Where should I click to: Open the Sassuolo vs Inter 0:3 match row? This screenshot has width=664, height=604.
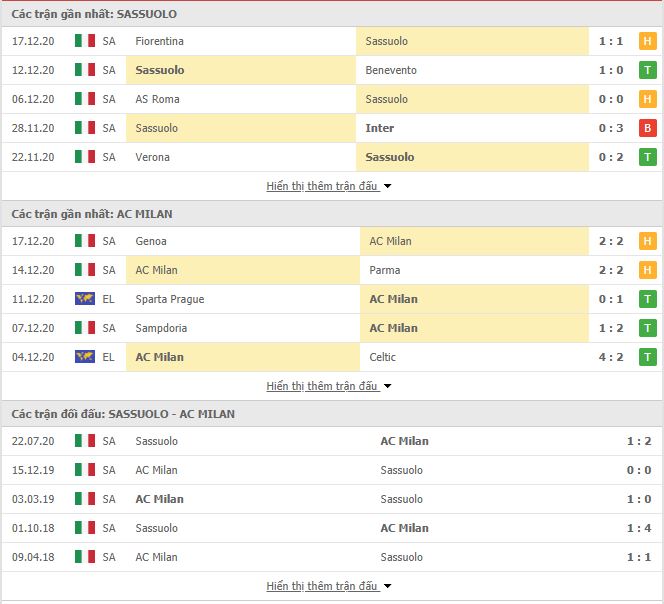point(332,128)
